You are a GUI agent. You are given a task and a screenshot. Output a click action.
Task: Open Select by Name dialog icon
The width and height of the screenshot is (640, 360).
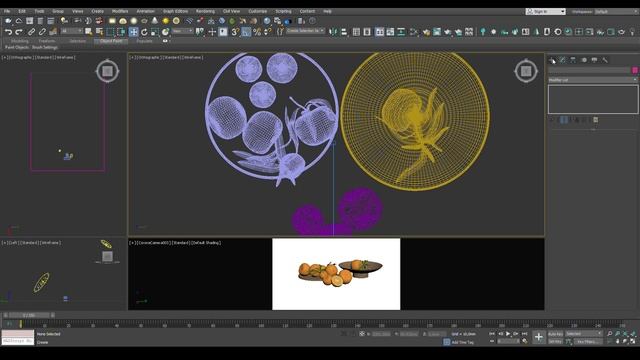99,32
